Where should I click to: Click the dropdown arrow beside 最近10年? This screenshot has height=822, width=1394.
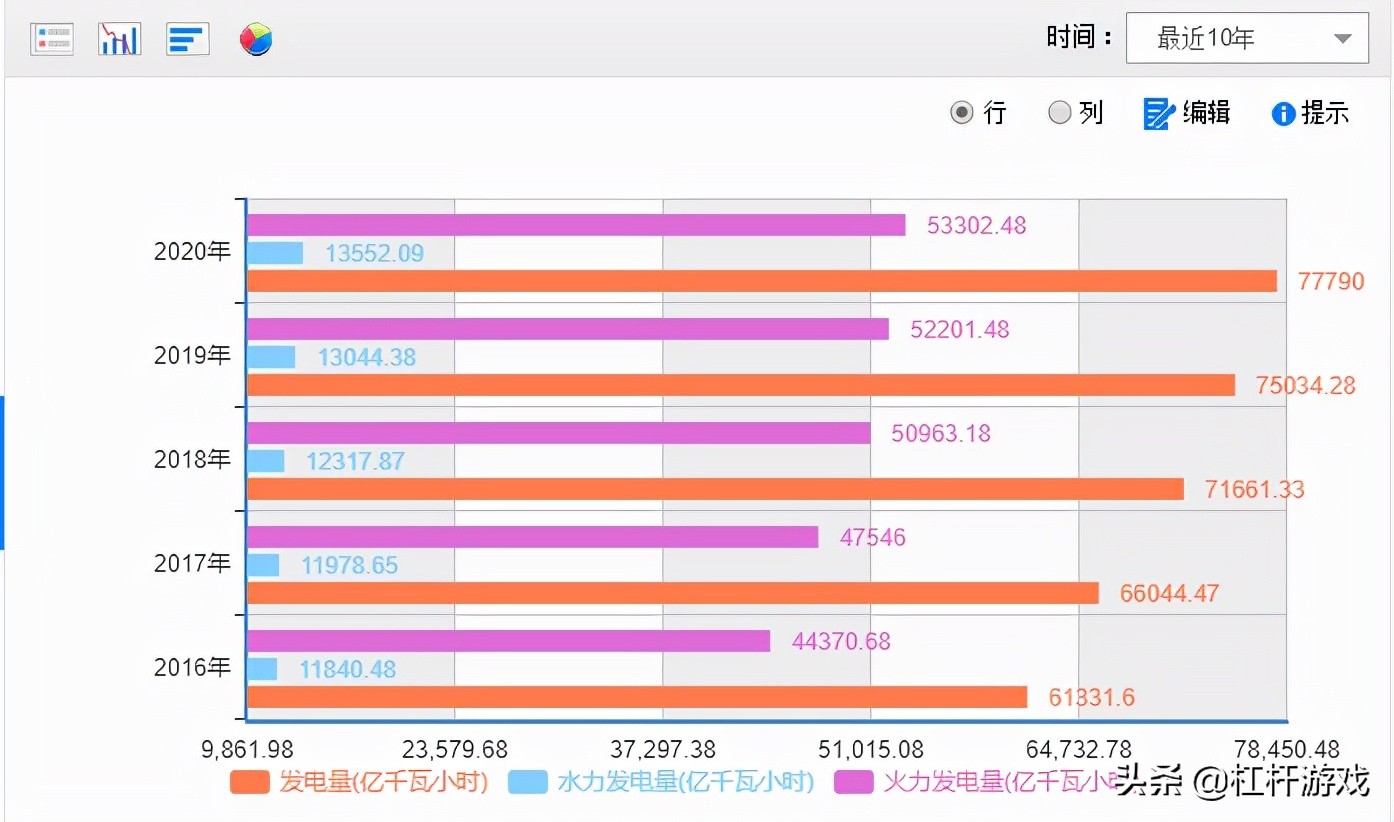[x=1344, y=37]
